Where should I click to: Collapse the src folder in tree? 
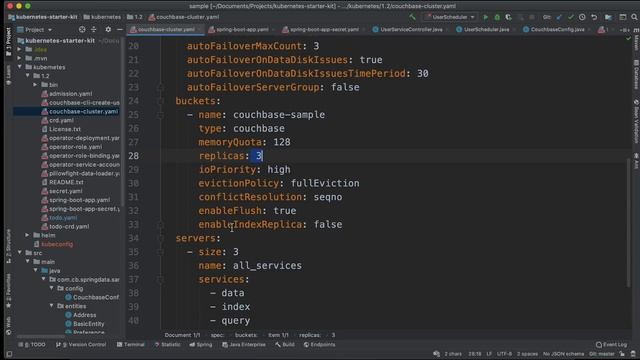pos(20,253)
